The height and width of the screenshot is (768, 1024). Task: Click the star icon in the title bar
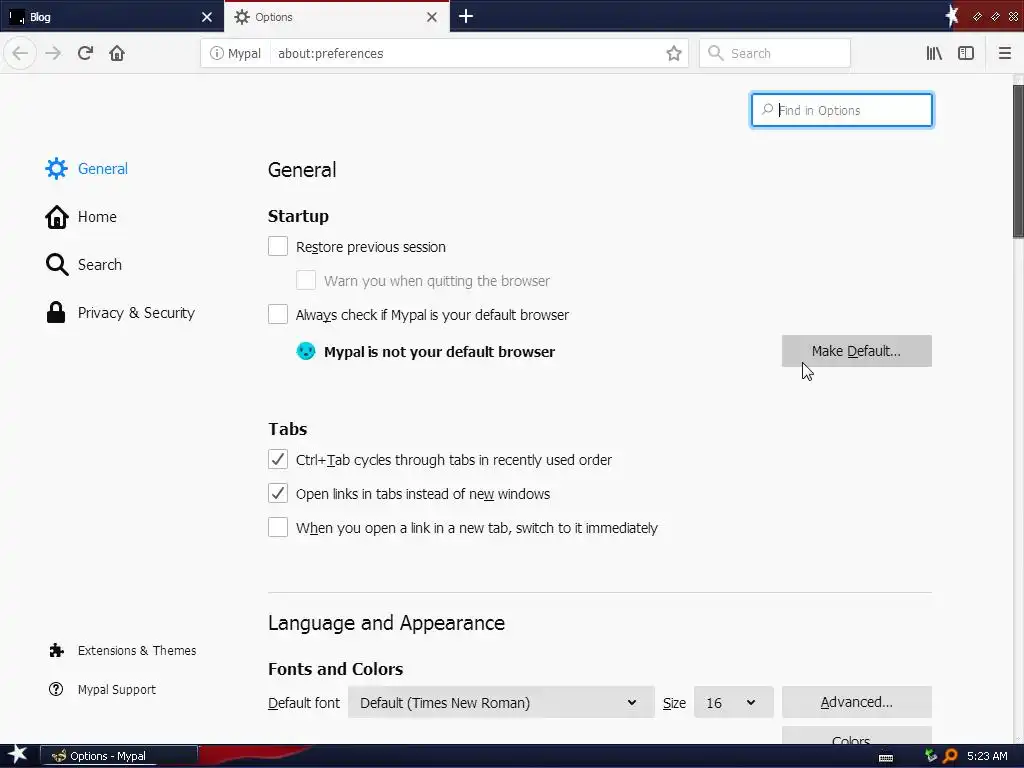(x=952, y=16)
